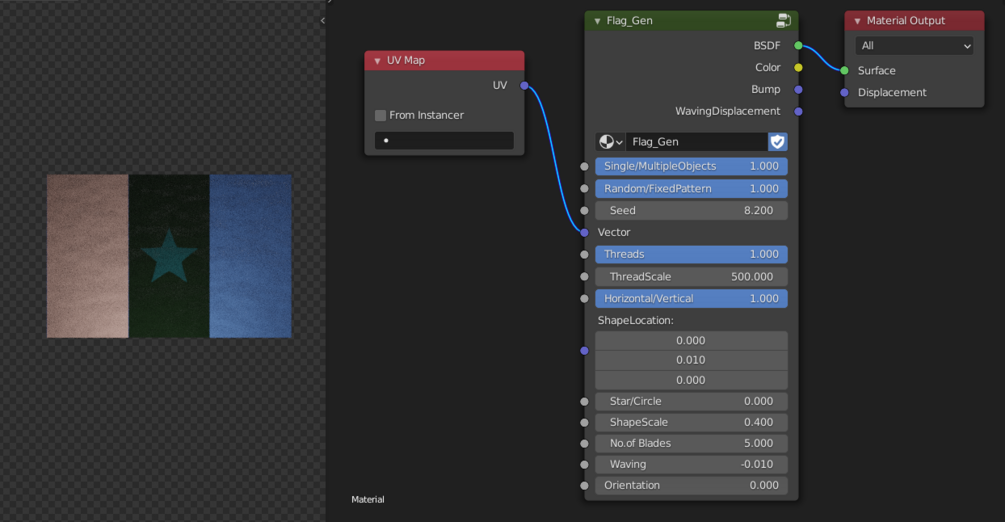Click the ShapeScale input socket

tap(584, 423)
